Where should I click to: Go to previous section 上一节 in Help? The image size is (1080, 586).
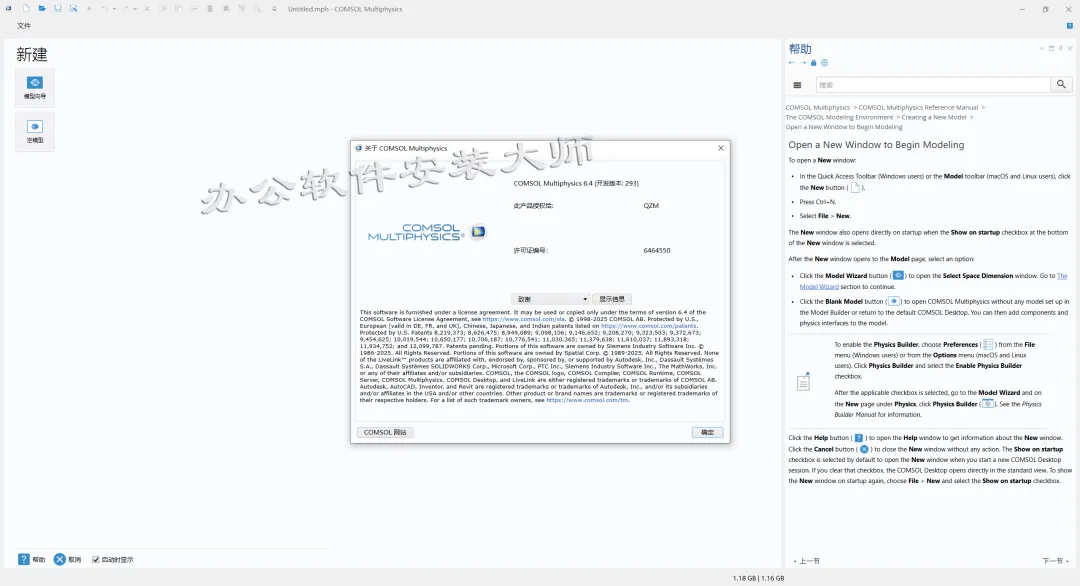(x=807, y=561)
